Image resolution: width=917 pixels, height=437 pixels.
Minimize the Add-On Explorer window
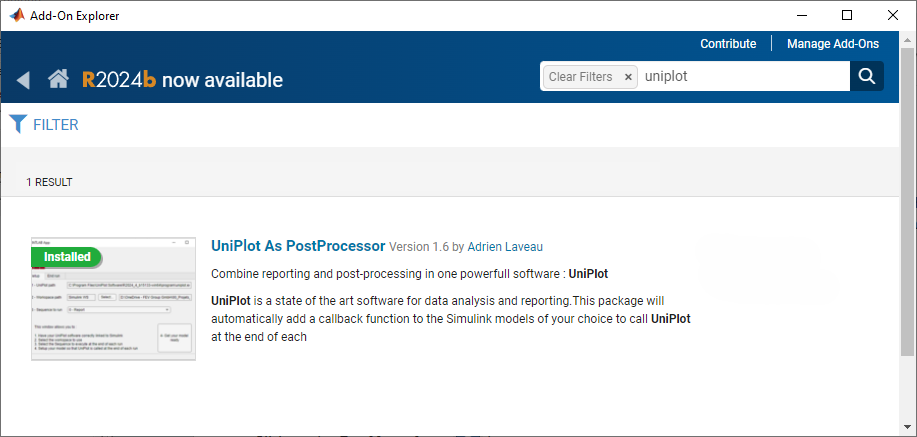tap(801, 15)
